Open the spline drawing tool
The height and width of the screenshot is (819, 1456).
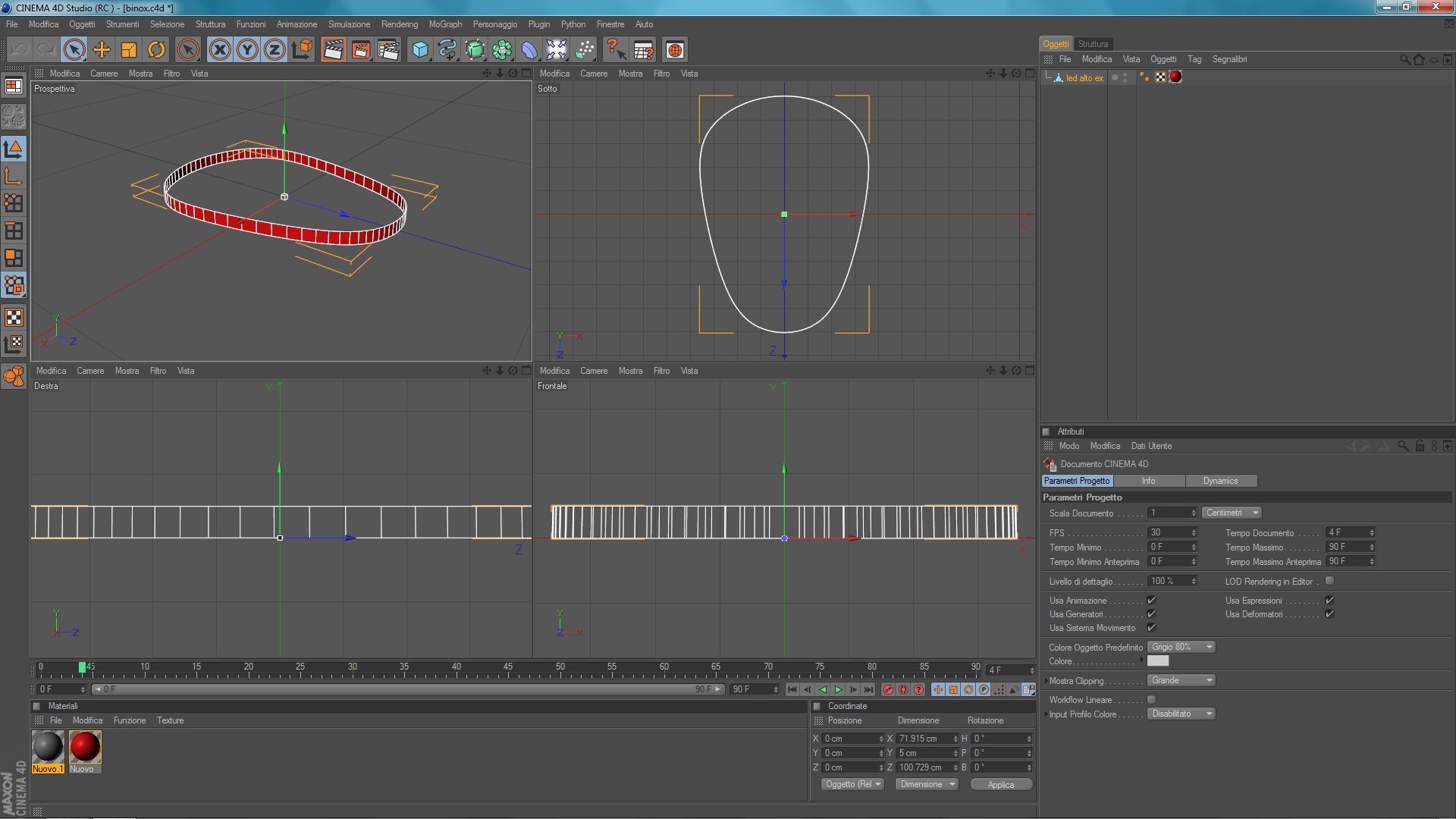pyautogui.click(x=447, y=50)
